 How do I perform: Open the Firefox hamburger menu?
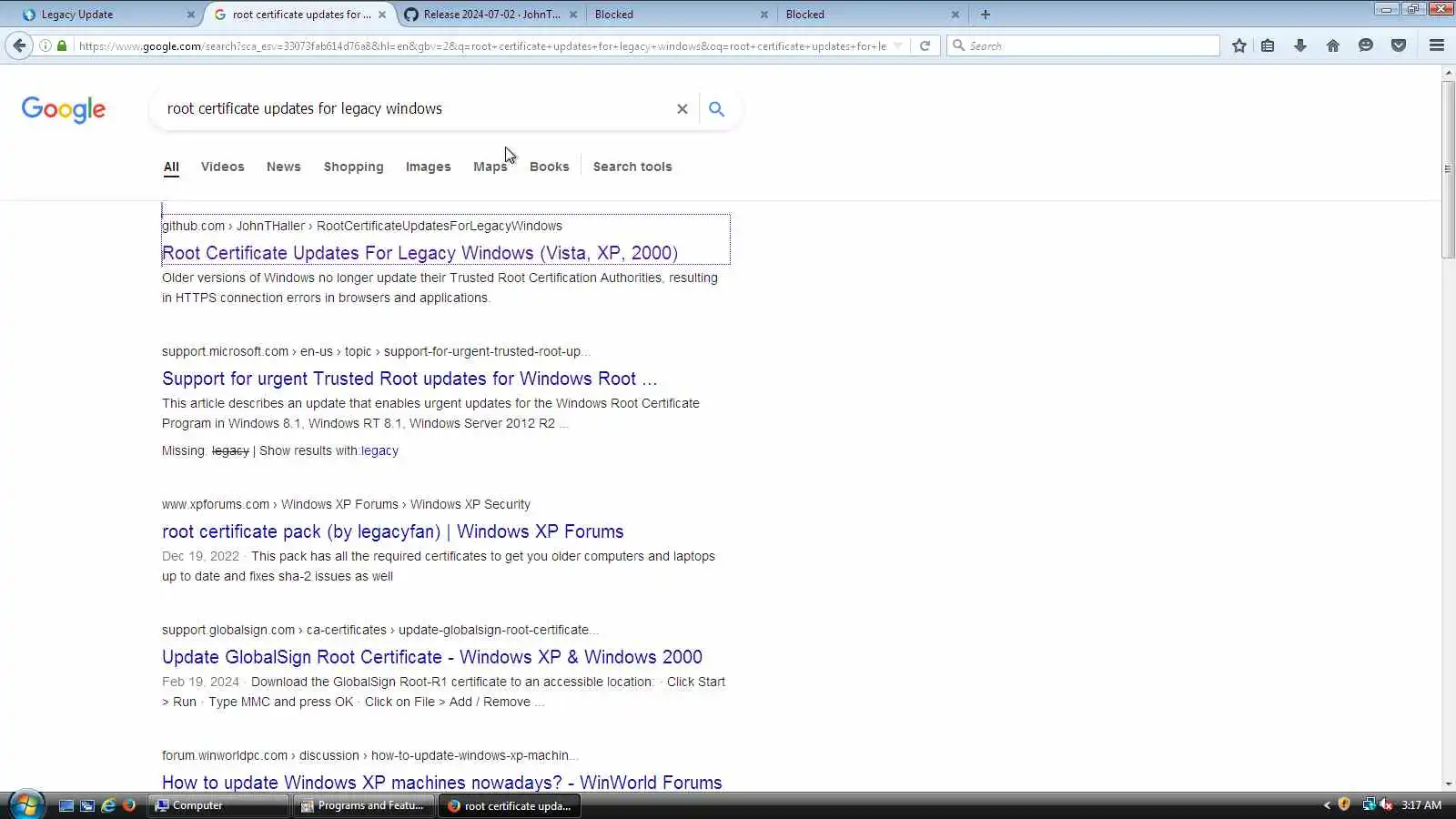tap(1437, 45)
